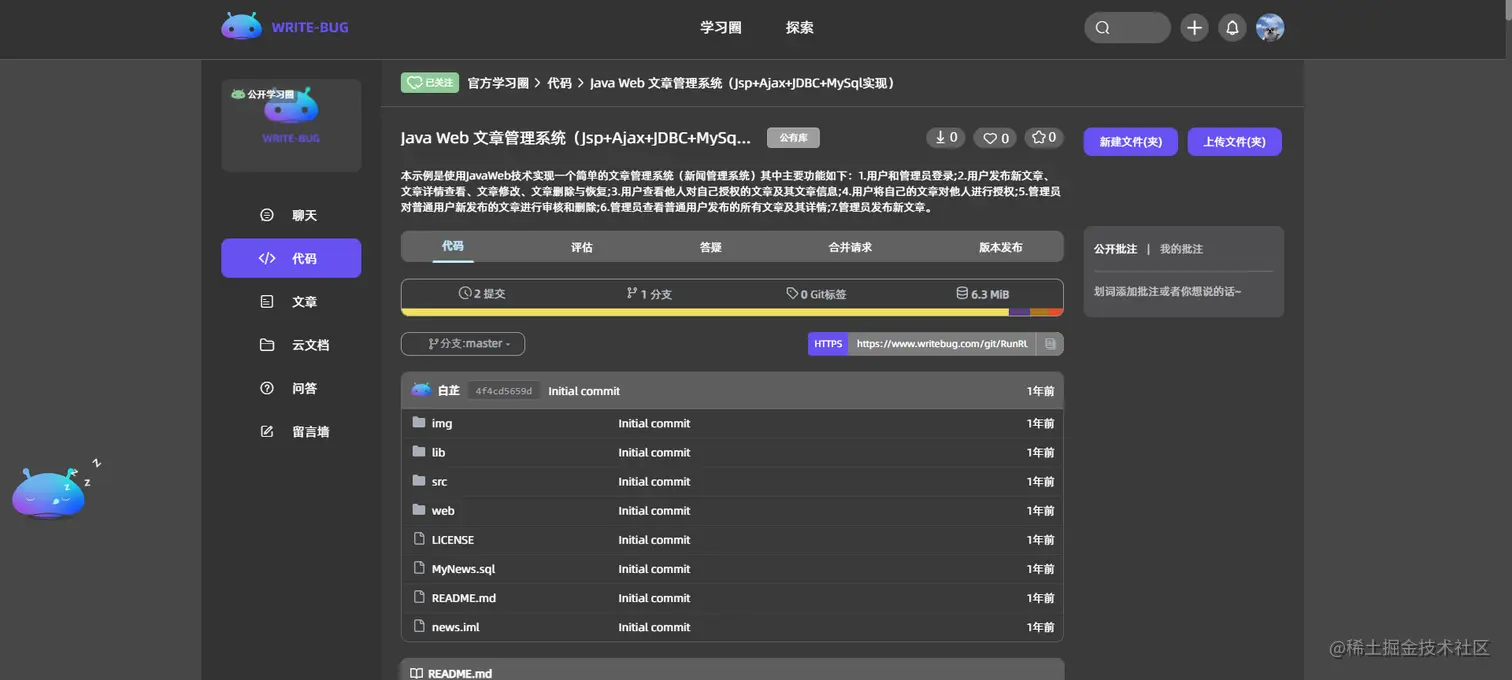
Task: Click the heart like icon button
Action: (996, 138)
